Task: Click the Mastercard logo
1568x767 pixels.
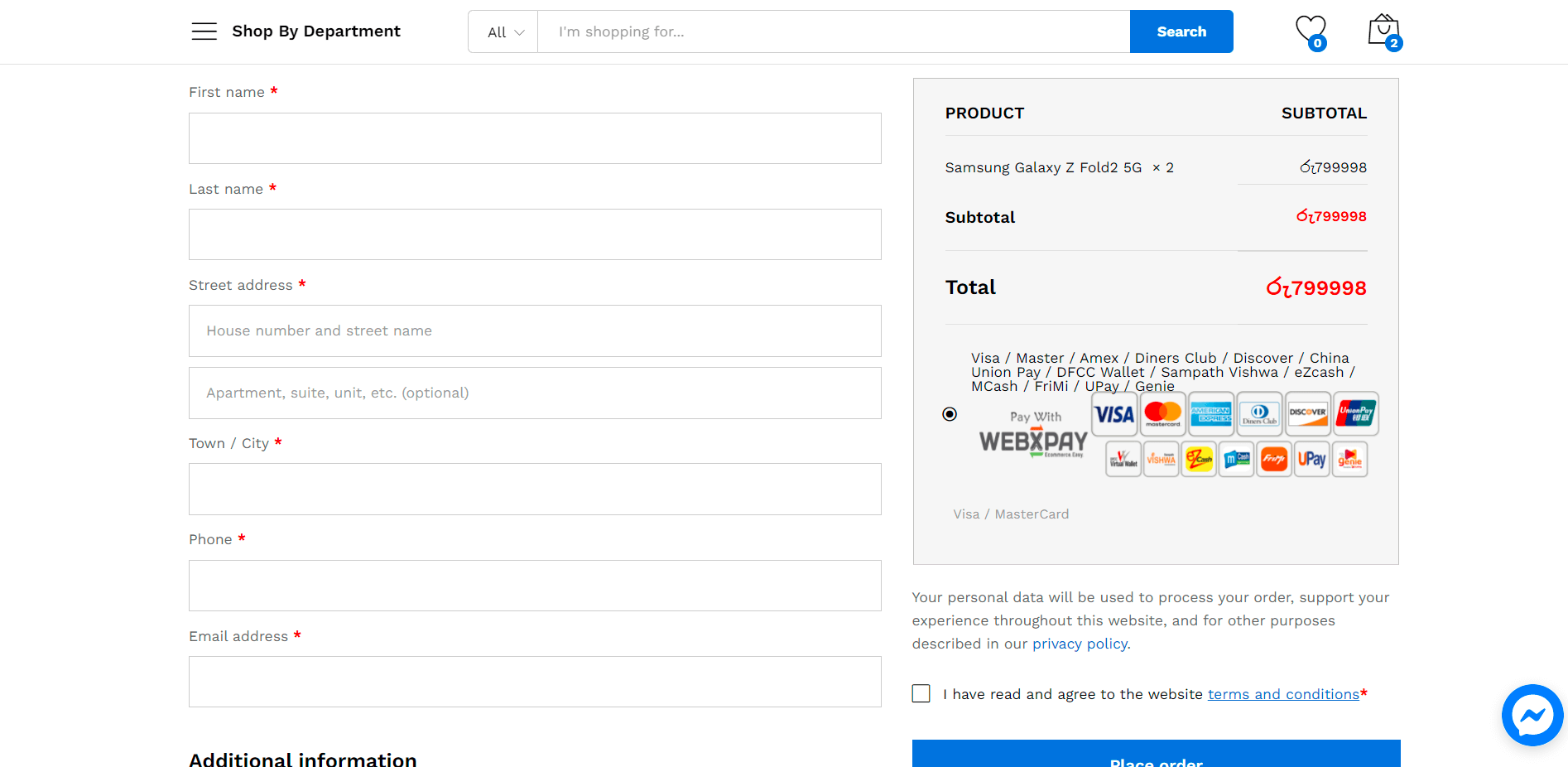Action: [x=1162, y=414]
